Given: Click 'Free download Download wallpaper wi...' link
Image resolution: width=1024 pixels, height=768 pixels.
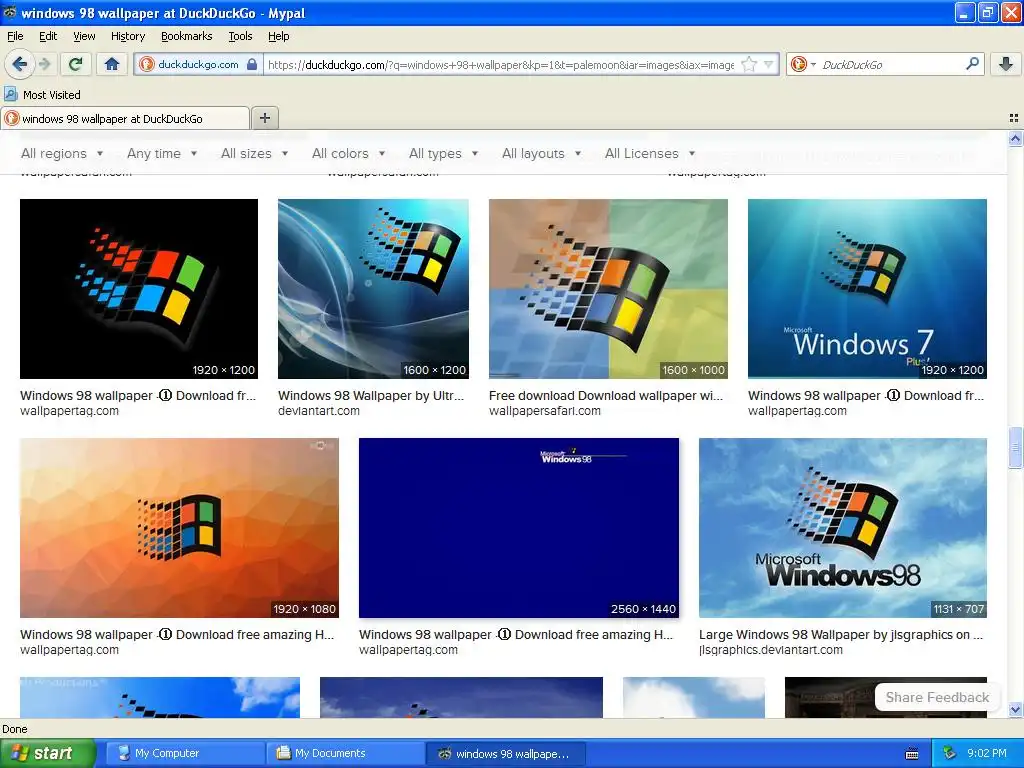Looking at the screenshot, I should 606,396.
